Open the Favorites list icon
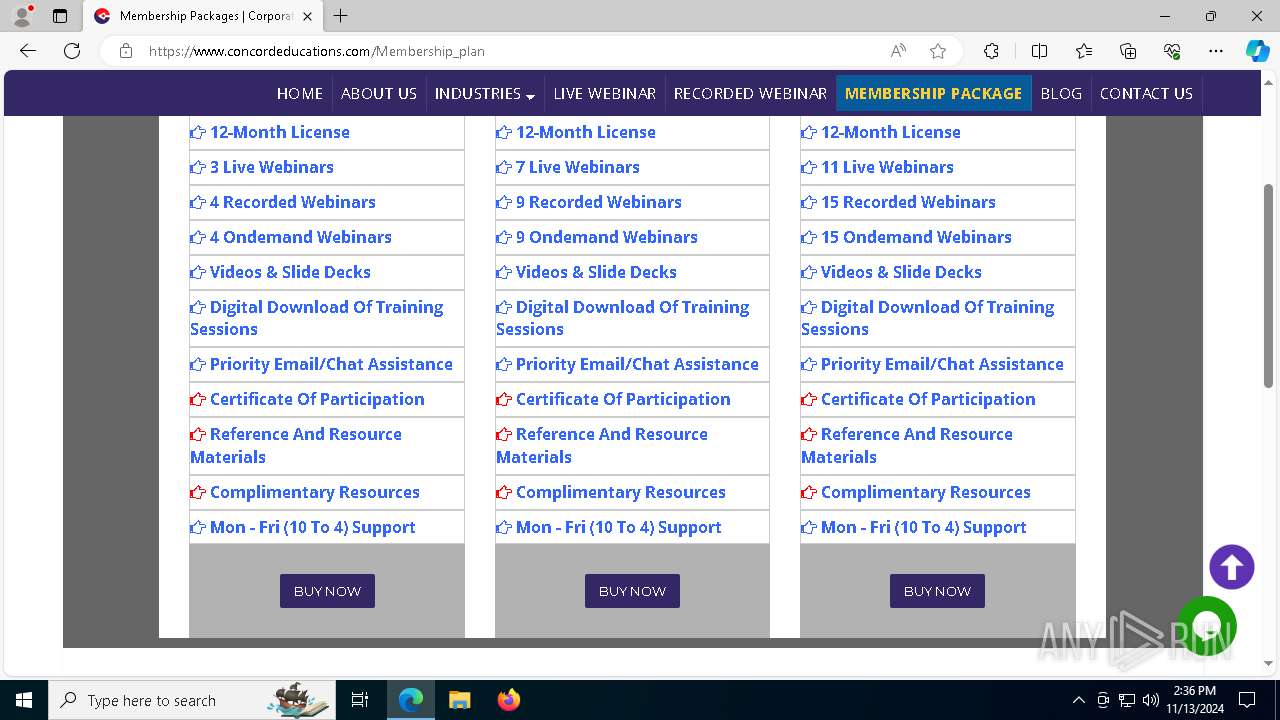The width and height of the screenshot is (1280, 720). 1084,51
